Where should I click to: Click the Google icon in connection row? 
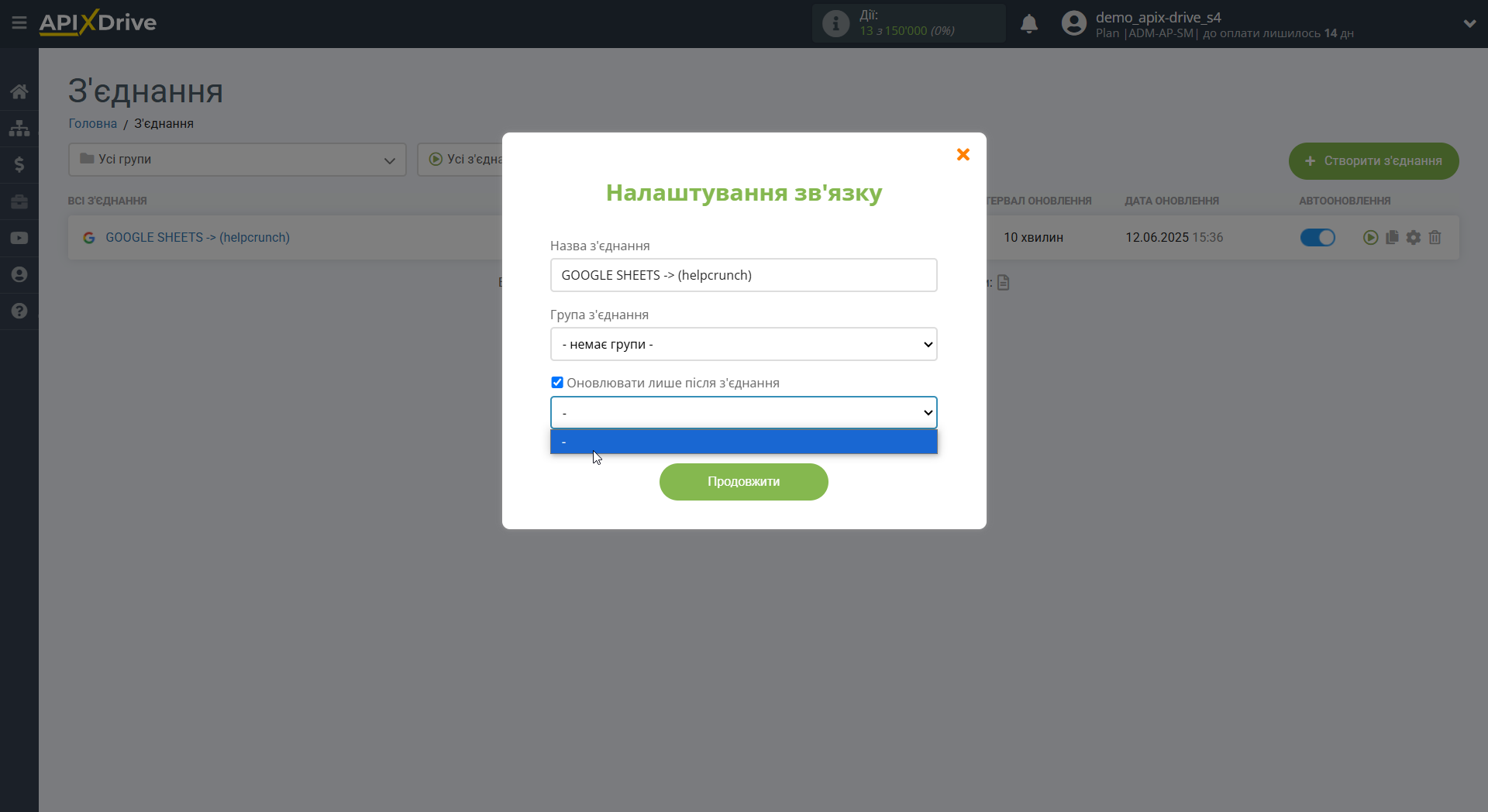click(x=89, y=238)
